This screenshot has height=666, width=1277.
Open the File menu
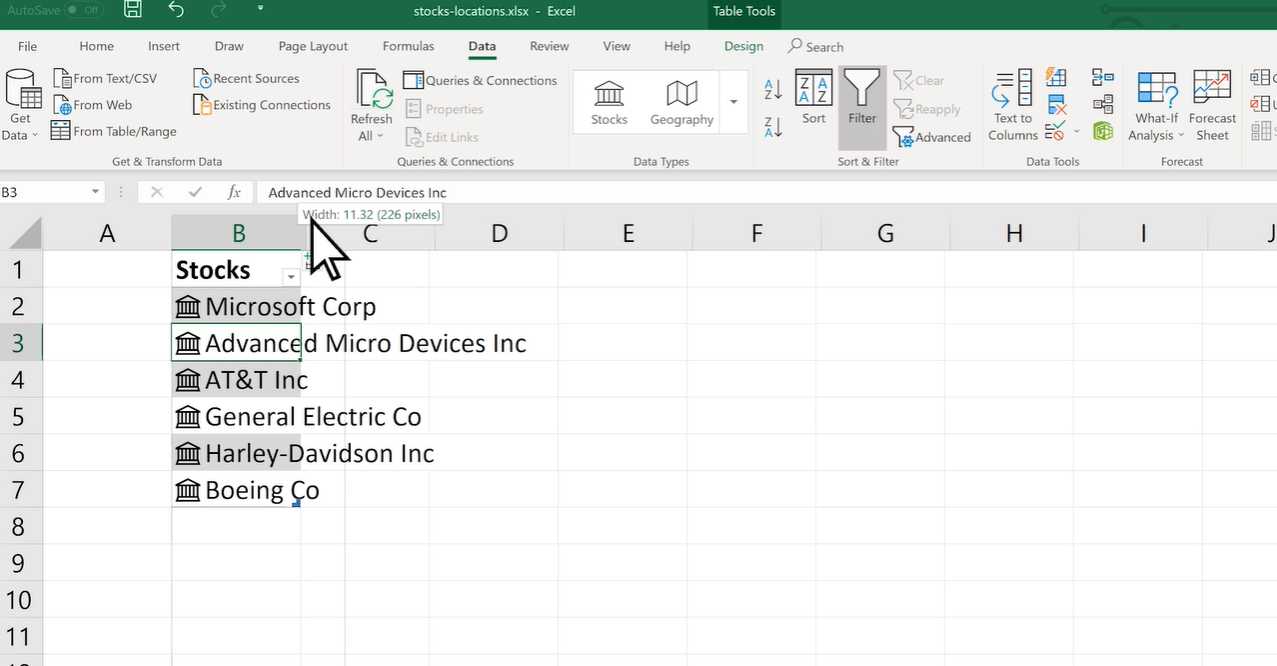point(28,46)
